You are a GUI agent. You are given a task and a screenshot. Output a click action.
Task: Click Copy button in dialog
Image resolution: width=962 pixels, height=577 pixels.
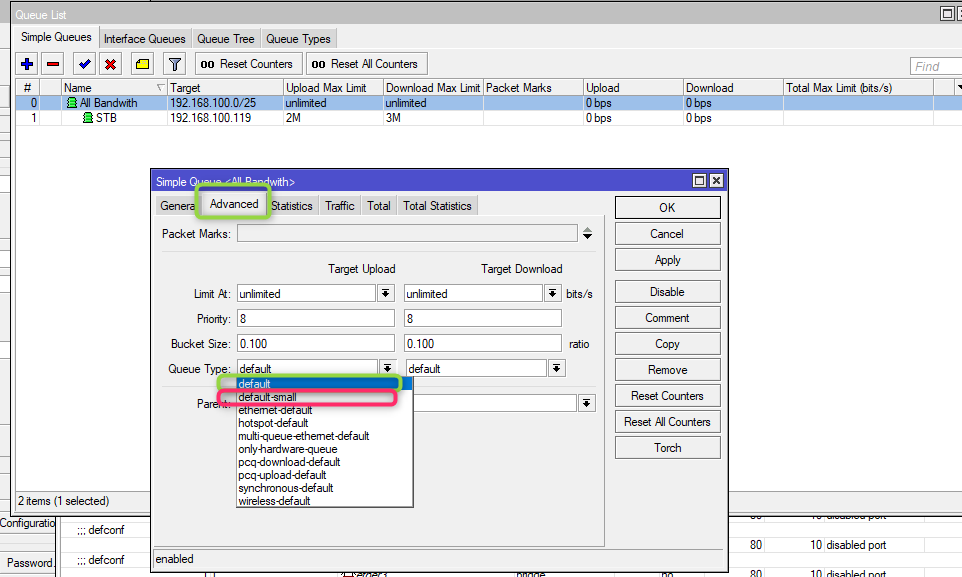(x=668, y=344)
